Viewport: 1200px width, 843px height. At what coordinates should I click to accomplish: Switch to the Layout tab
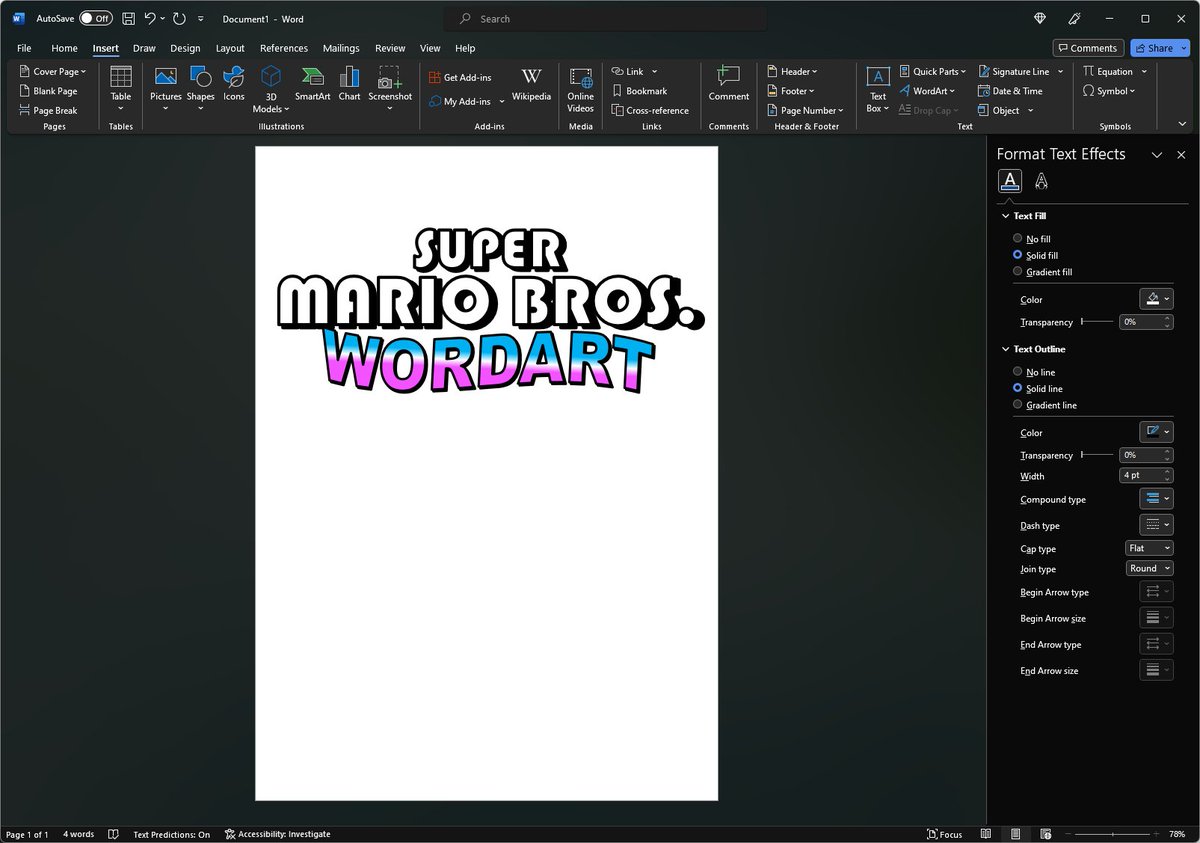pyautogui.click(x=230, y=48)
